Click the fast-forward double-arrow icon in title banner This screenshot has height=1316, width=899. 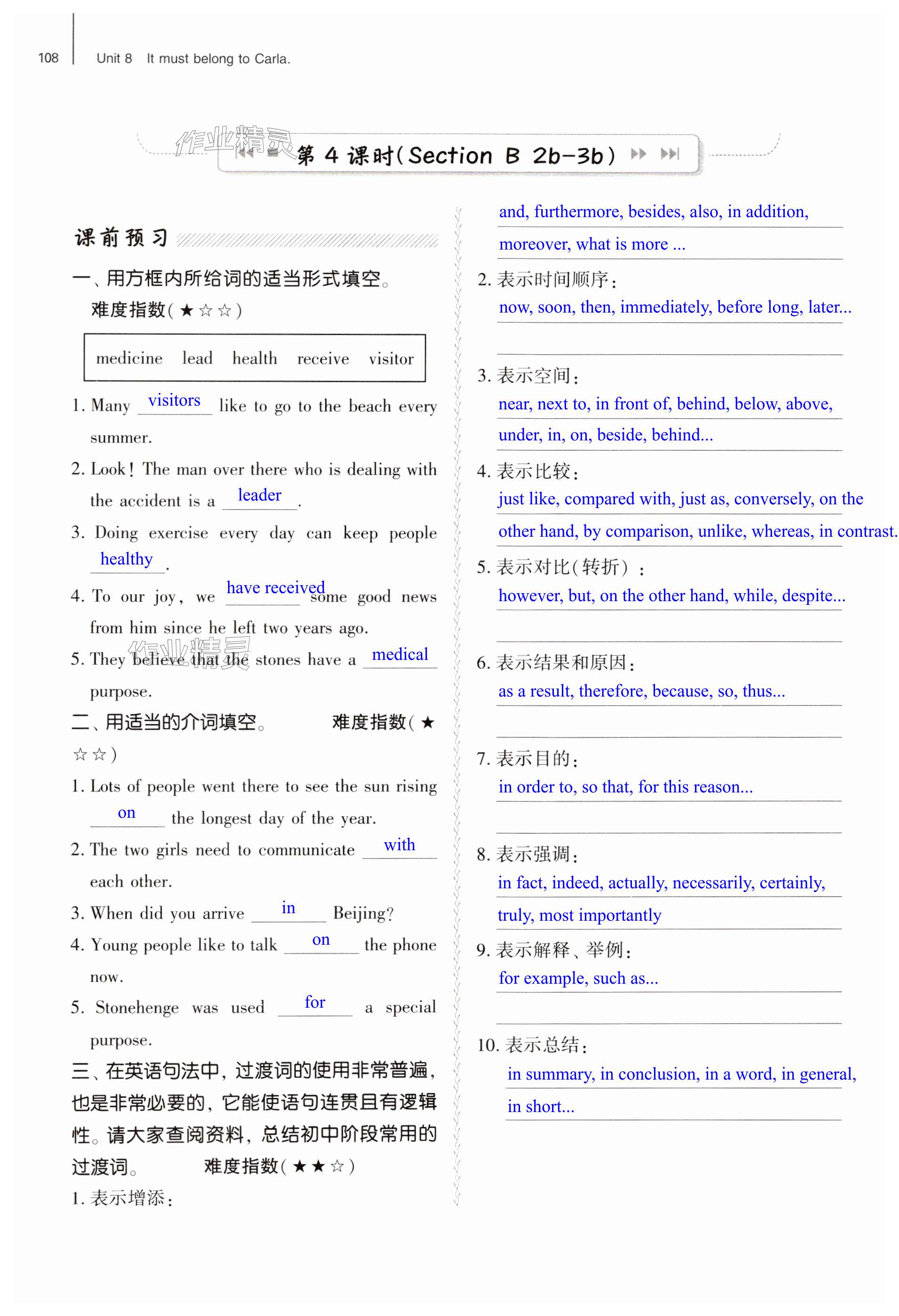[x=638, y=154]
